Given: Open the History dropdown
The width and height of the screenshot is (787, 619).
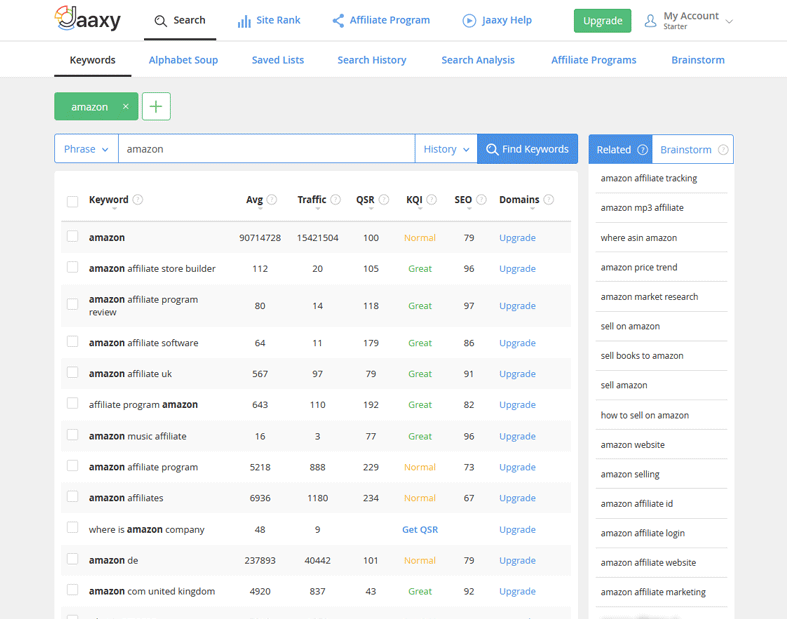Looking at the screenshot, I should 446,149.
